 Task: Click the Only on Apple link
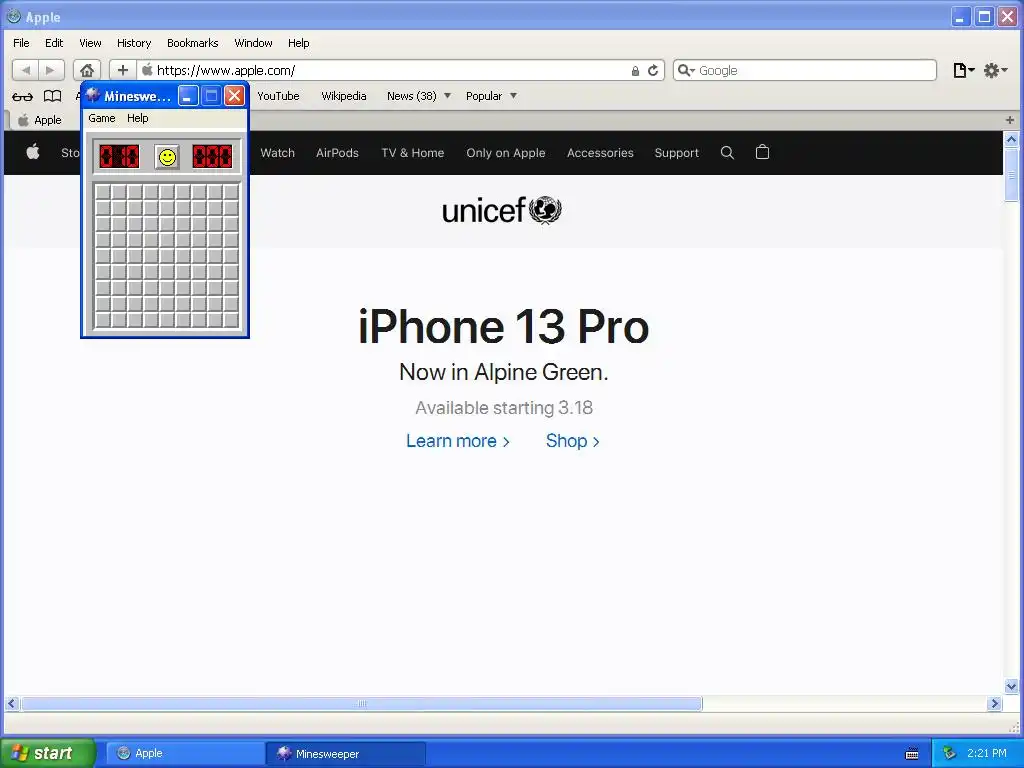[505, 153]
